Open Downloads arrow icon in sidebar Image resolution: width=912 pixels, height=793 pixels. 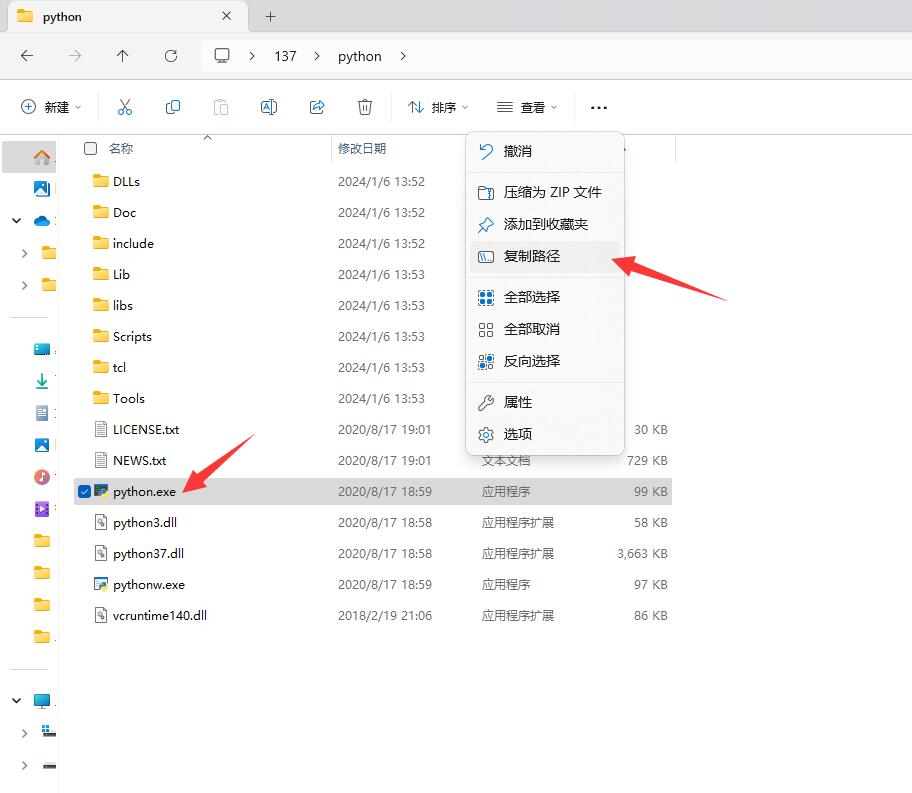[42, 381]
